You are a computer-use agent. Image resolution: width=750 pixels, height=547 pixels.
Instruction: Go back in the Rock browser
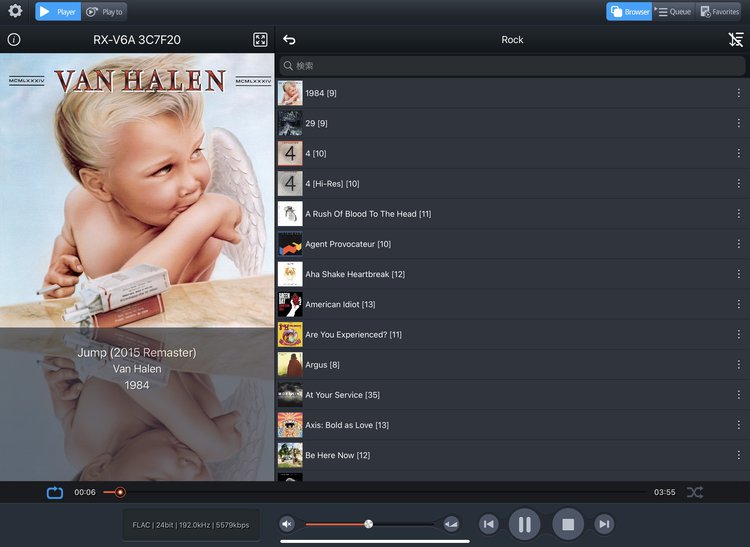coord(289,40)
